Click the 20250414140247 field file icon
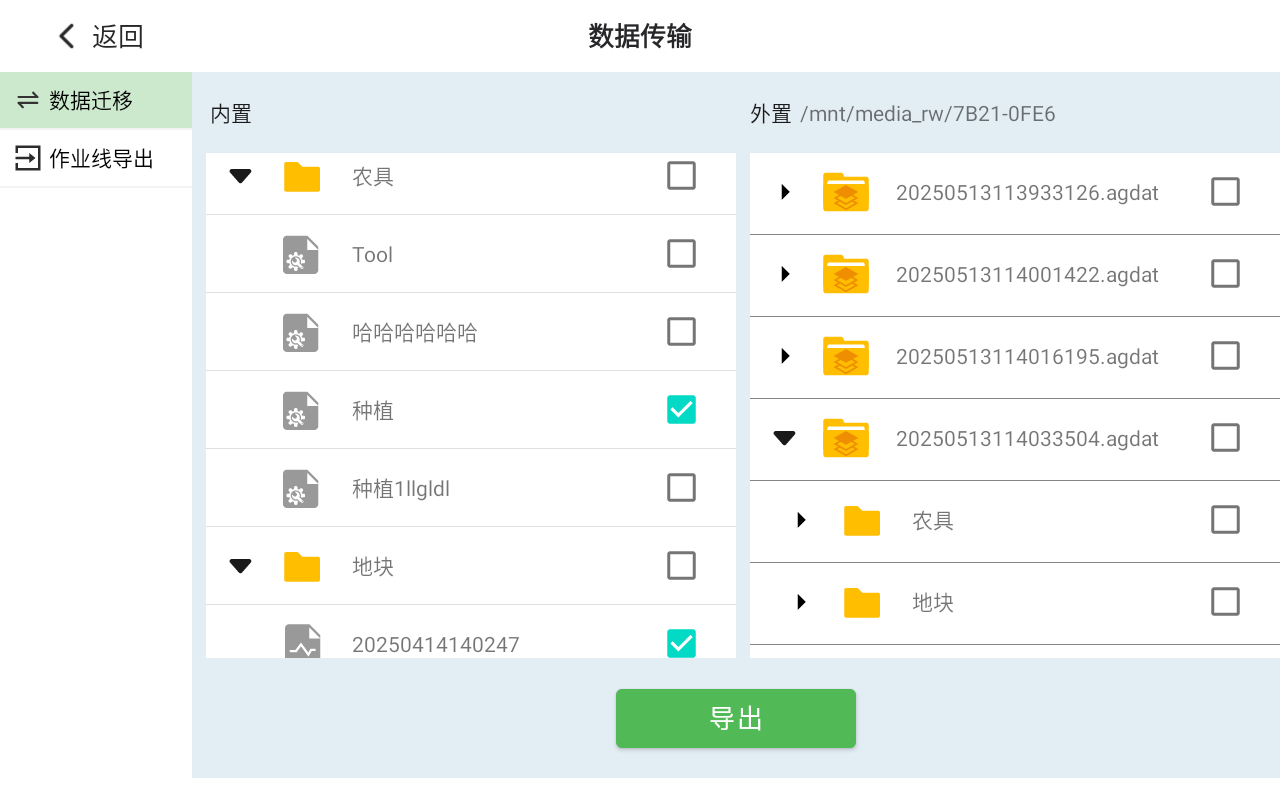Image resolution: width=1280 pixels, height=800 pixels. point(302,642)
